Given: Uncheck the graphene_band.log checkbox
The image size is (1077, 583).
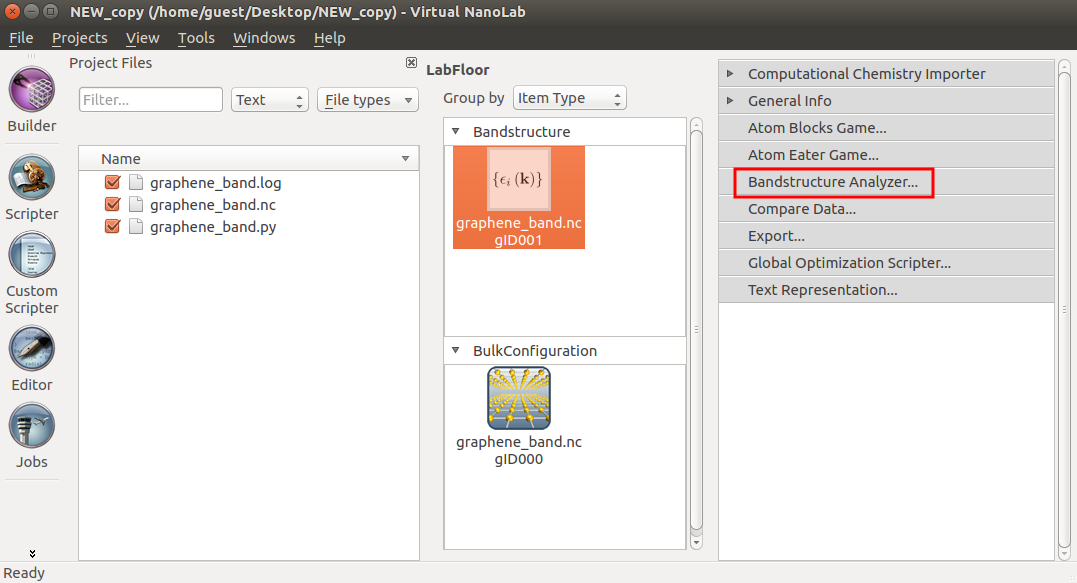Looking at the screenshot, I should (113, 183).
